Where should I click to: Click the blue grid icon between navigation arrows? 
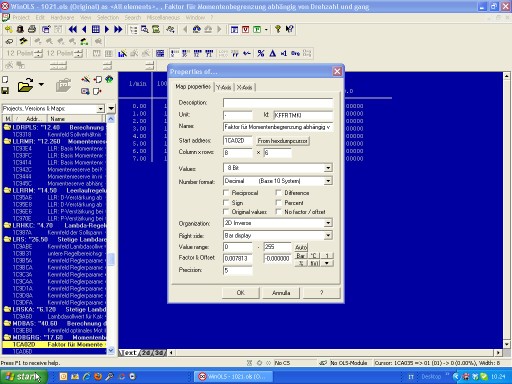click(96, 29)
